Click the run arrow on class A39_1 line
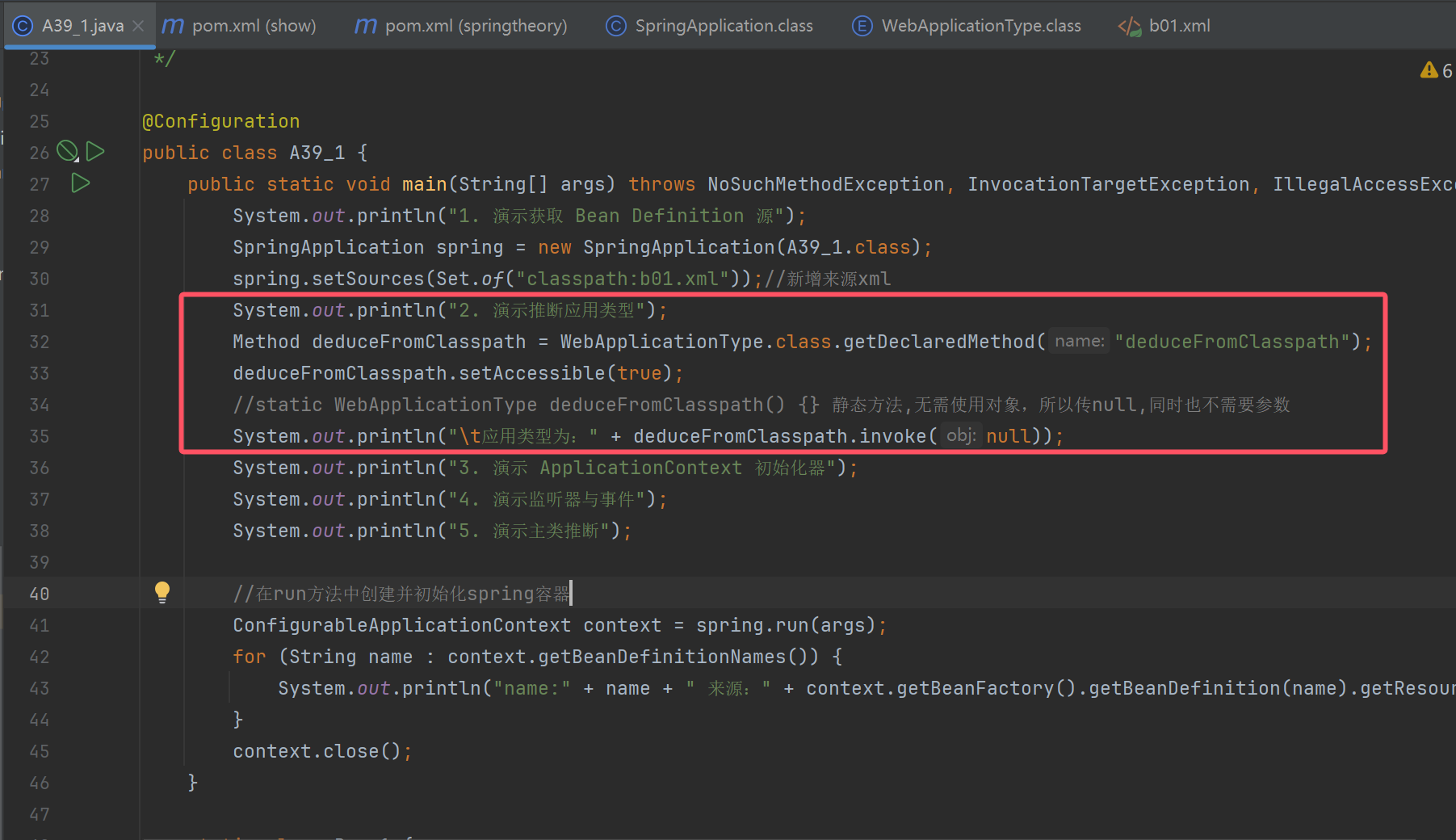The image size is (1456, 840). [x=95, y=151]
